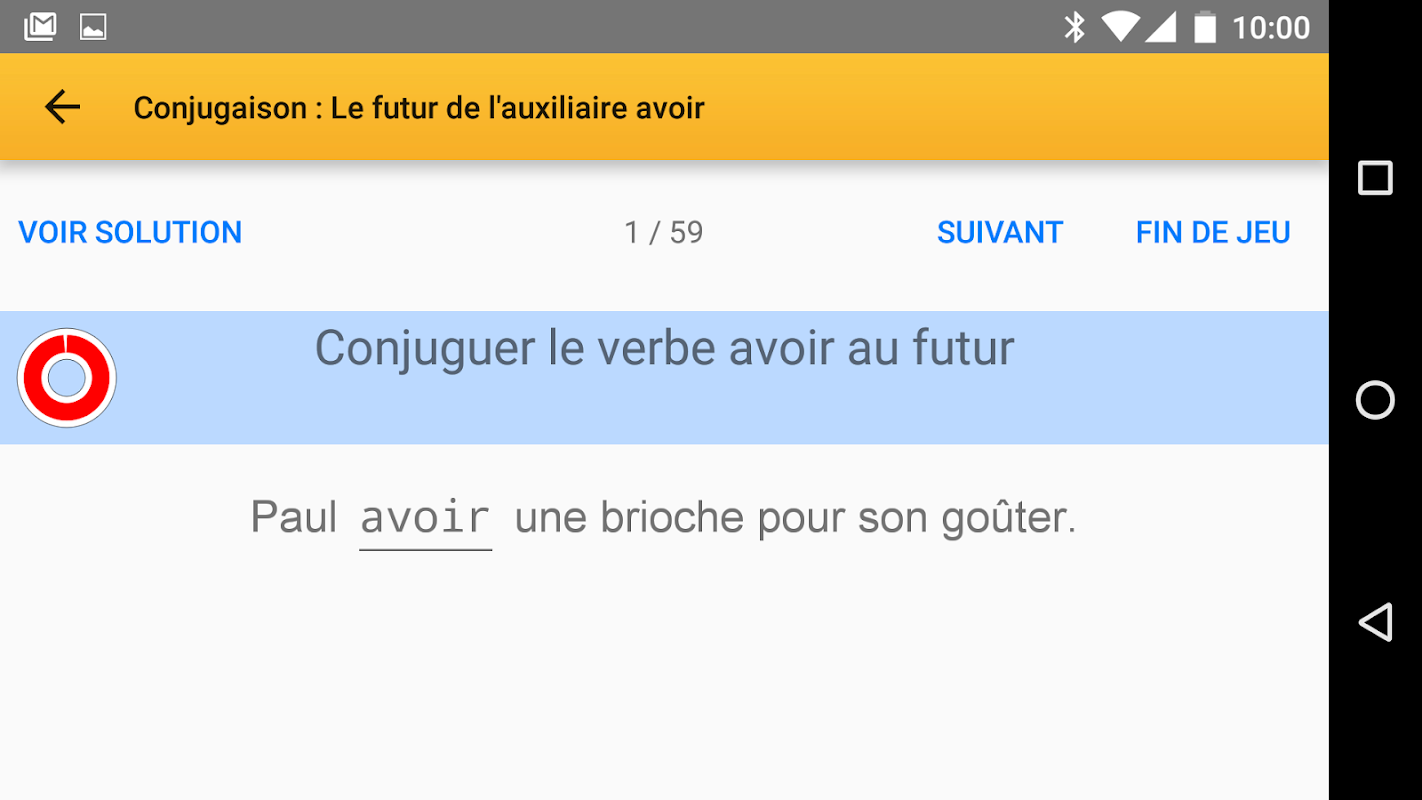Tap the 'Conjuguer le verbe avoir au futur' instruction
Screen dimensions: 1422x800
click(664, 349)
